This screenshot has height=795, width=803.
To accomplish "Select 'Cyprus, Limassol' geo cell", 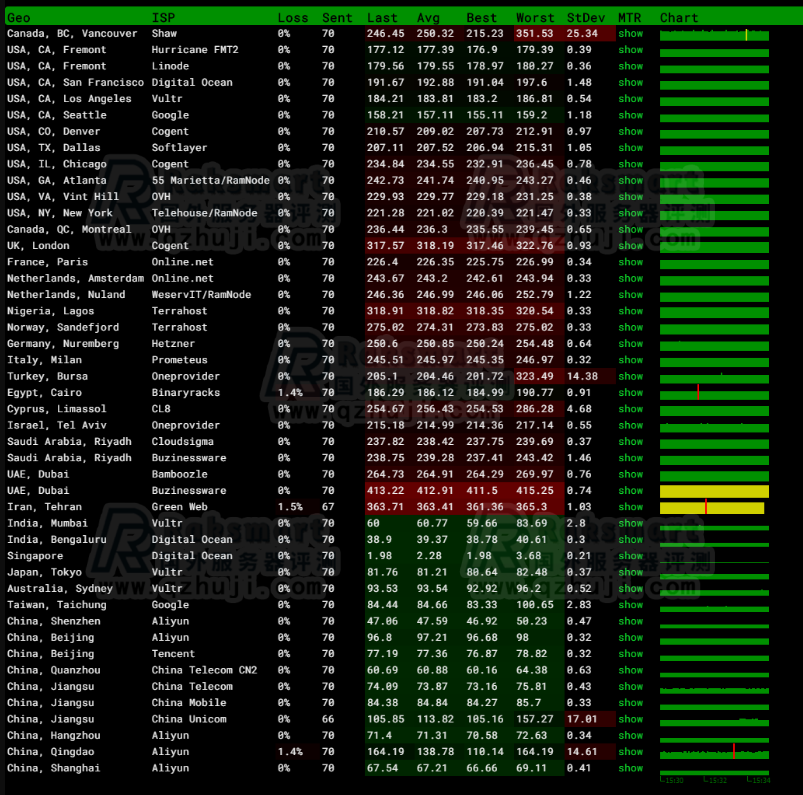I will [57, 409].
